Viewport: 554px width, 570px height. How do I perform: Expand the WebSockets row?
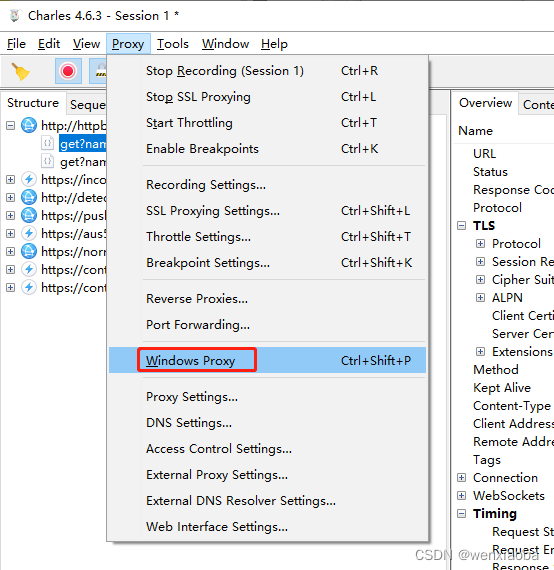461,495
